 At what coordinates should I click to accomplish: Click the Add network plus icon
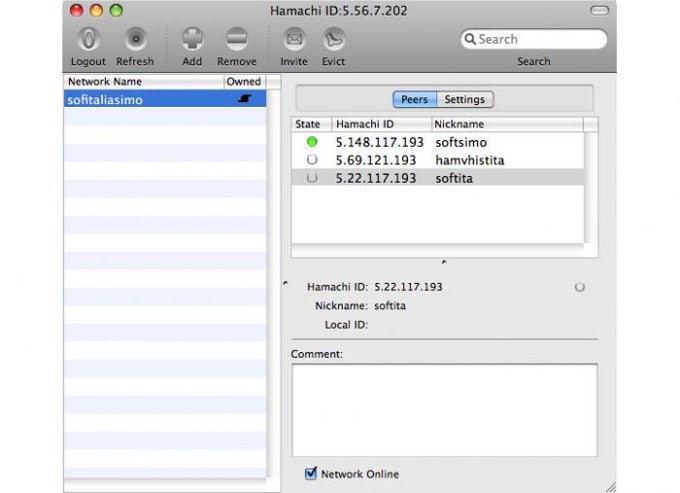(x=192, y=39)
